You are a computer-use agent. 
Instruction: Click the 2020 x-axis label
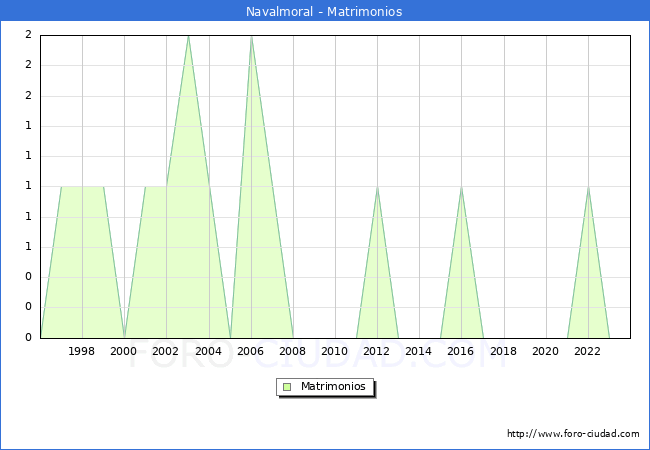(545, 351)
